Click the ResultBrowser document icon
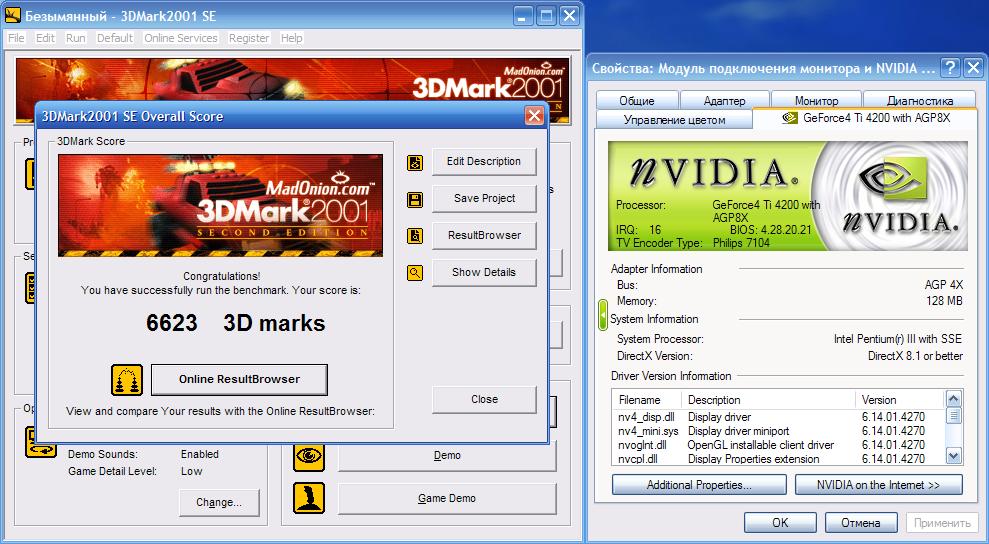989x544 pixels. click(x=415, y=236)
